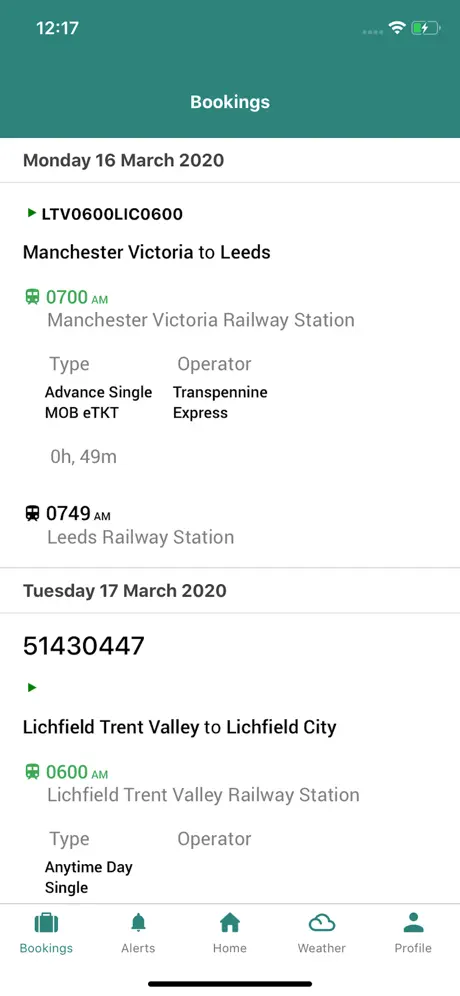Select booking reference 51430447
The height and width of the screenshot is (996, 460).
pos(84,646)
